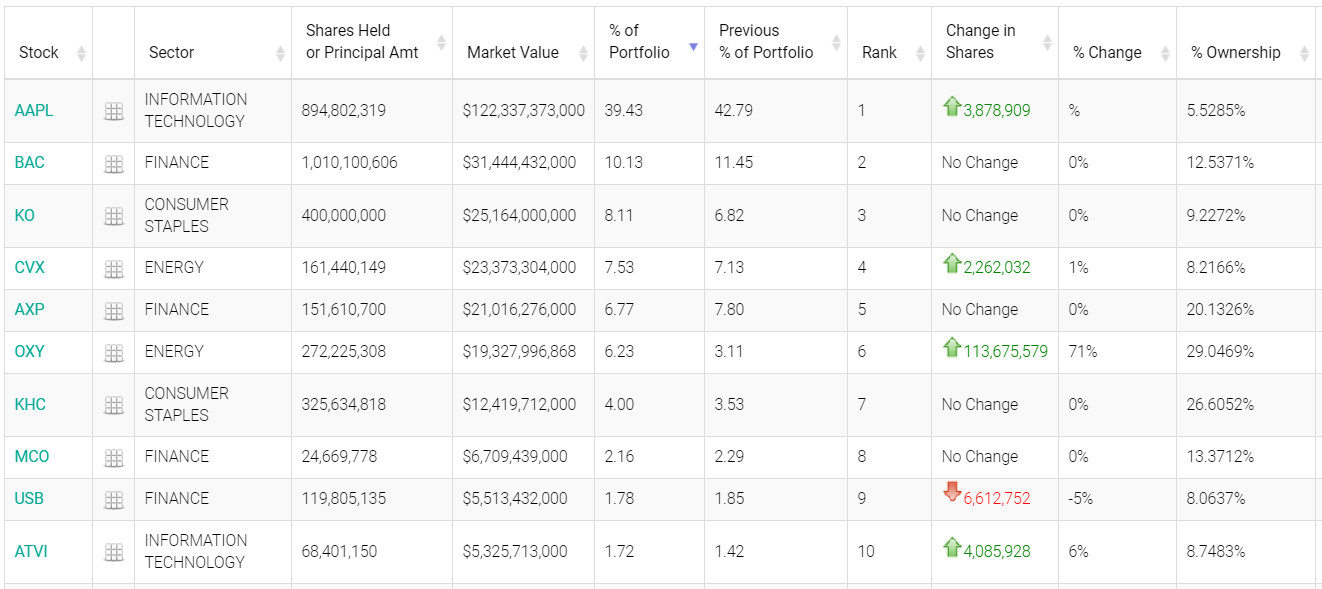Sort table by Stock column
Image resolution: width=1322 pixels, height=589 pixels.
tap(39, 52)
